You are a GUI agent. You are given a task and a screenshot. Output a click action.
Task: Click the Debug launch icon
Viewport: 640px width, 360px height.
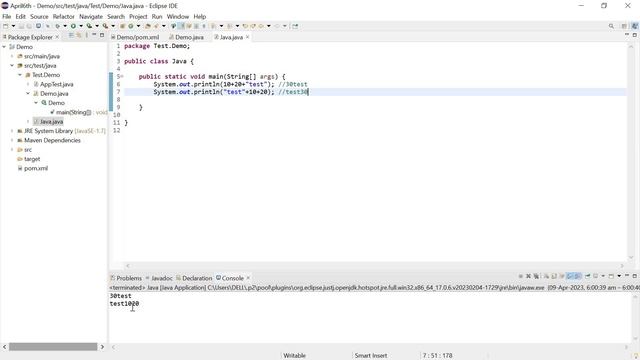pyautogui.click(x=58, y=26)
